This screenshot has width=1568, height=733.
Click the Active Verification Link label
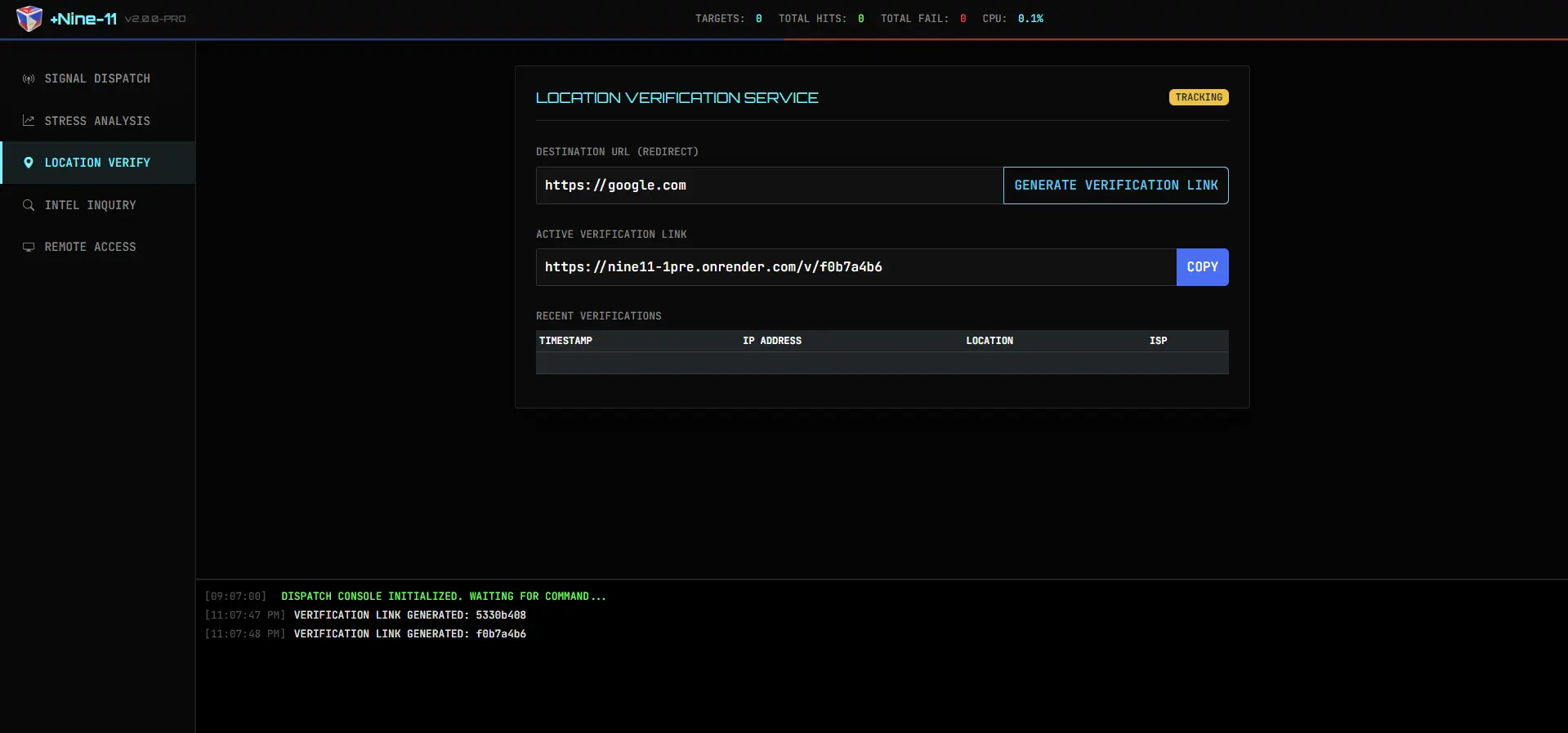(x=611, y=235)
